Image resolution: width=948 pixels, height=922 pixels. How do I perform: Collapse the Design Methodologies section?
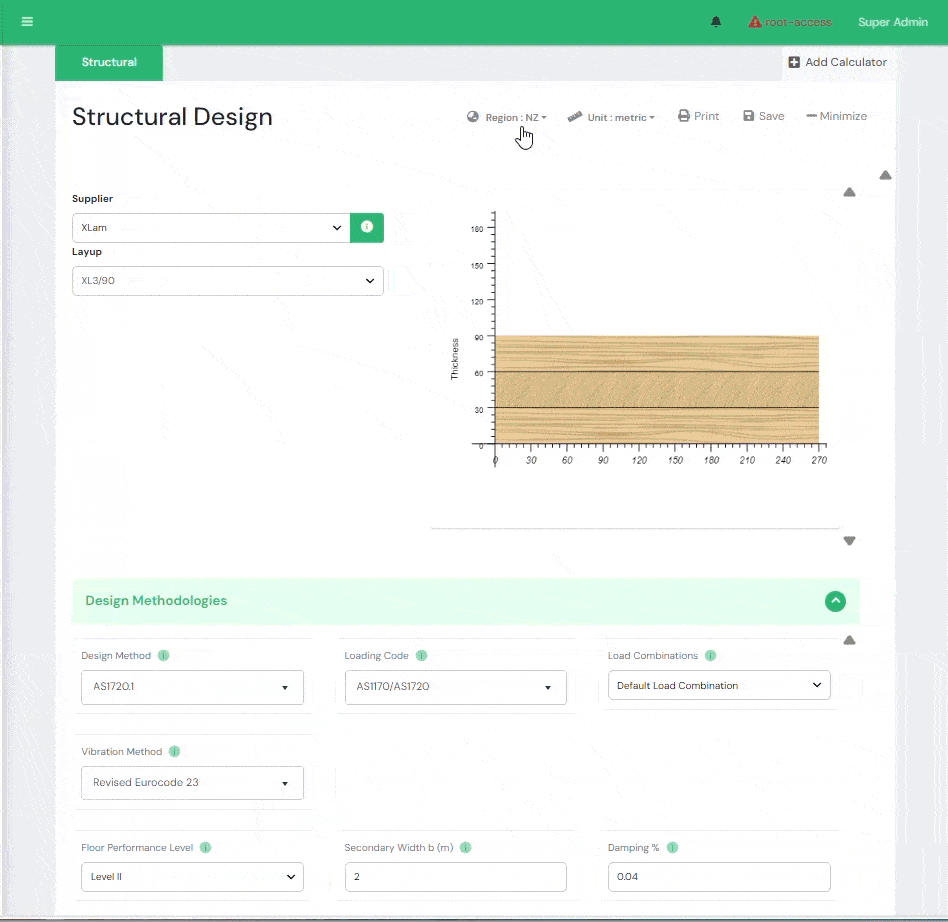(835, 601)
